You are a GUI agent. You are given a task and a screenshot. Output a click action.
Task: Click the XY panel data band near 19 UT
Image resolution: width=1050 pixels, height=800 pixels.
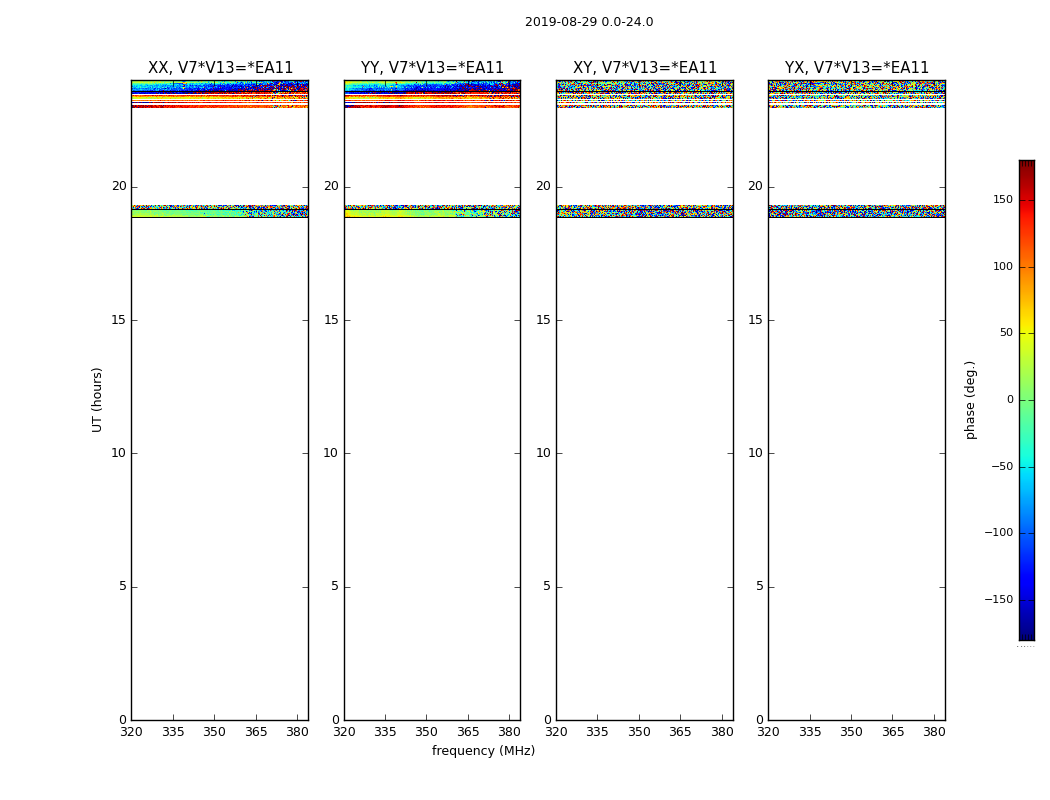[645, 212]
